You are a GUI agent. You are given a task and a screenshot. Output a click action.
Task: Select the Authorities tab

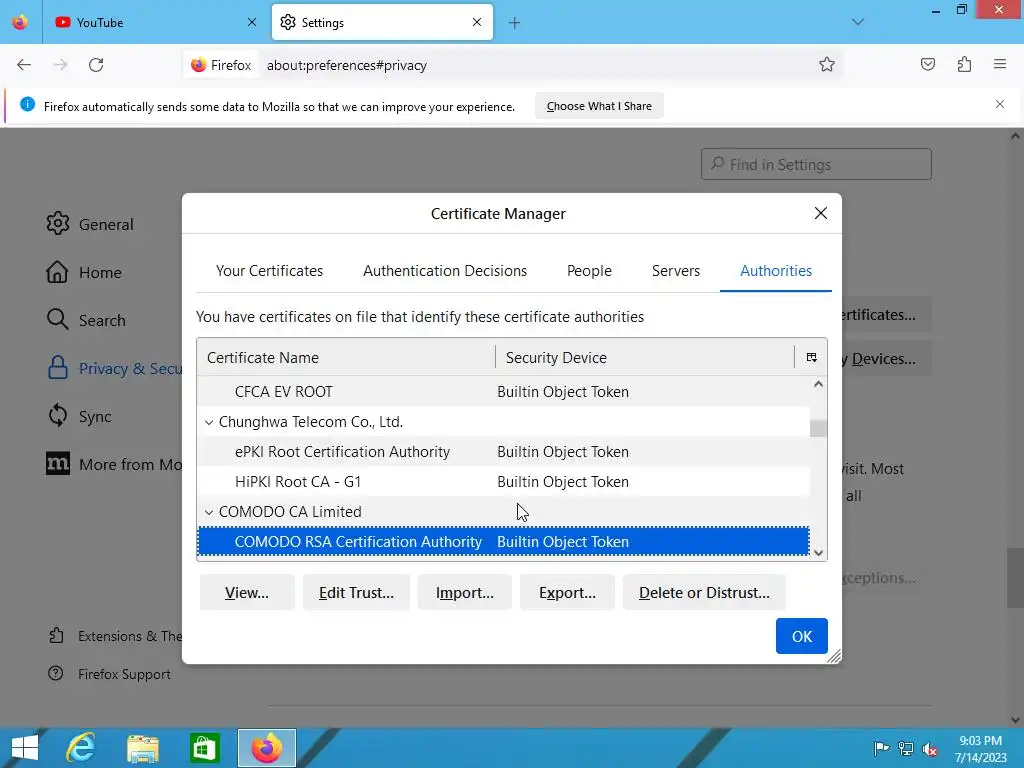776,271
